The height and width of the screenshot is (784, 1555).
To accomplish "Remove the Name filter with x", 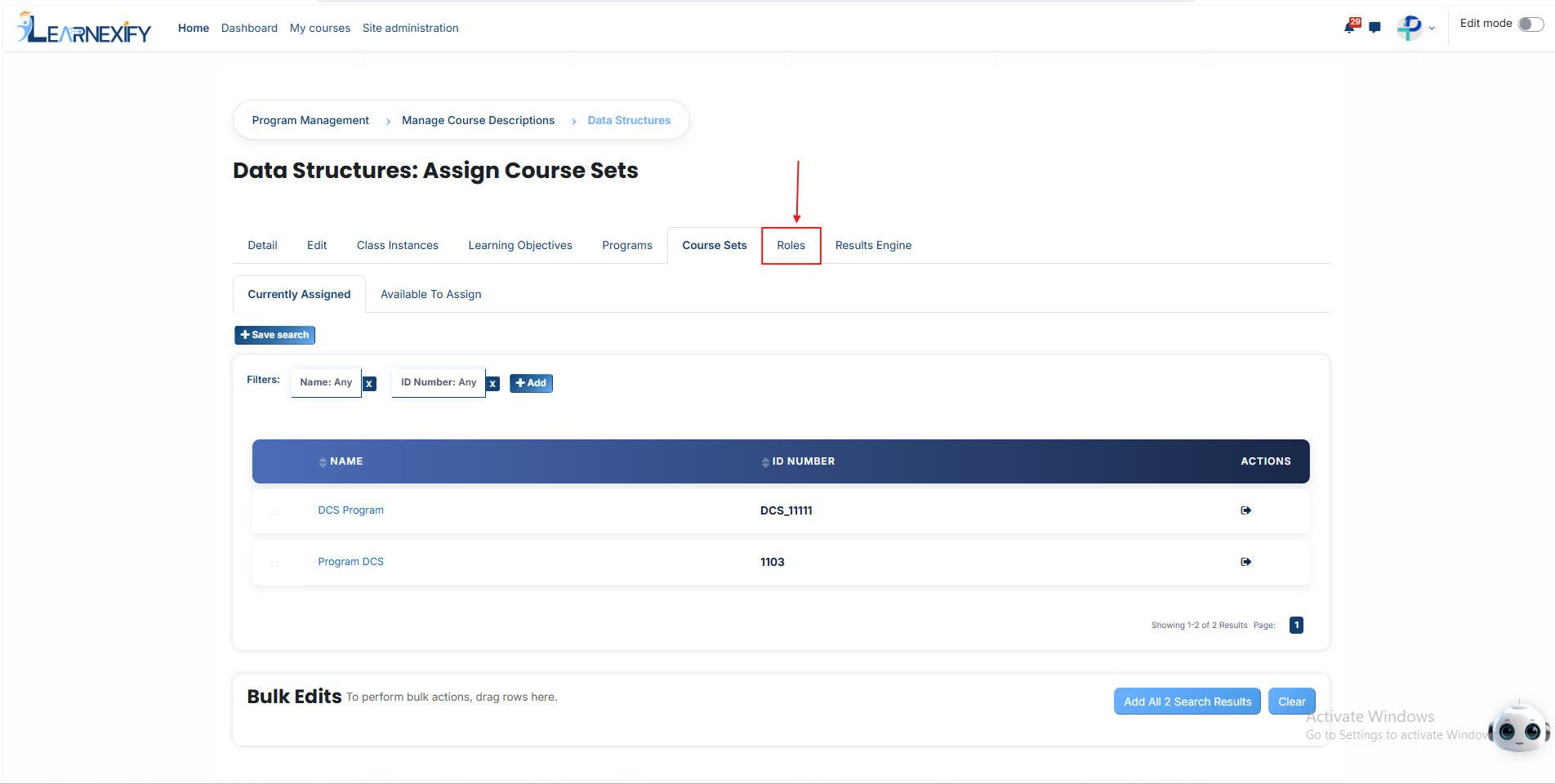I will pos(370,384).
